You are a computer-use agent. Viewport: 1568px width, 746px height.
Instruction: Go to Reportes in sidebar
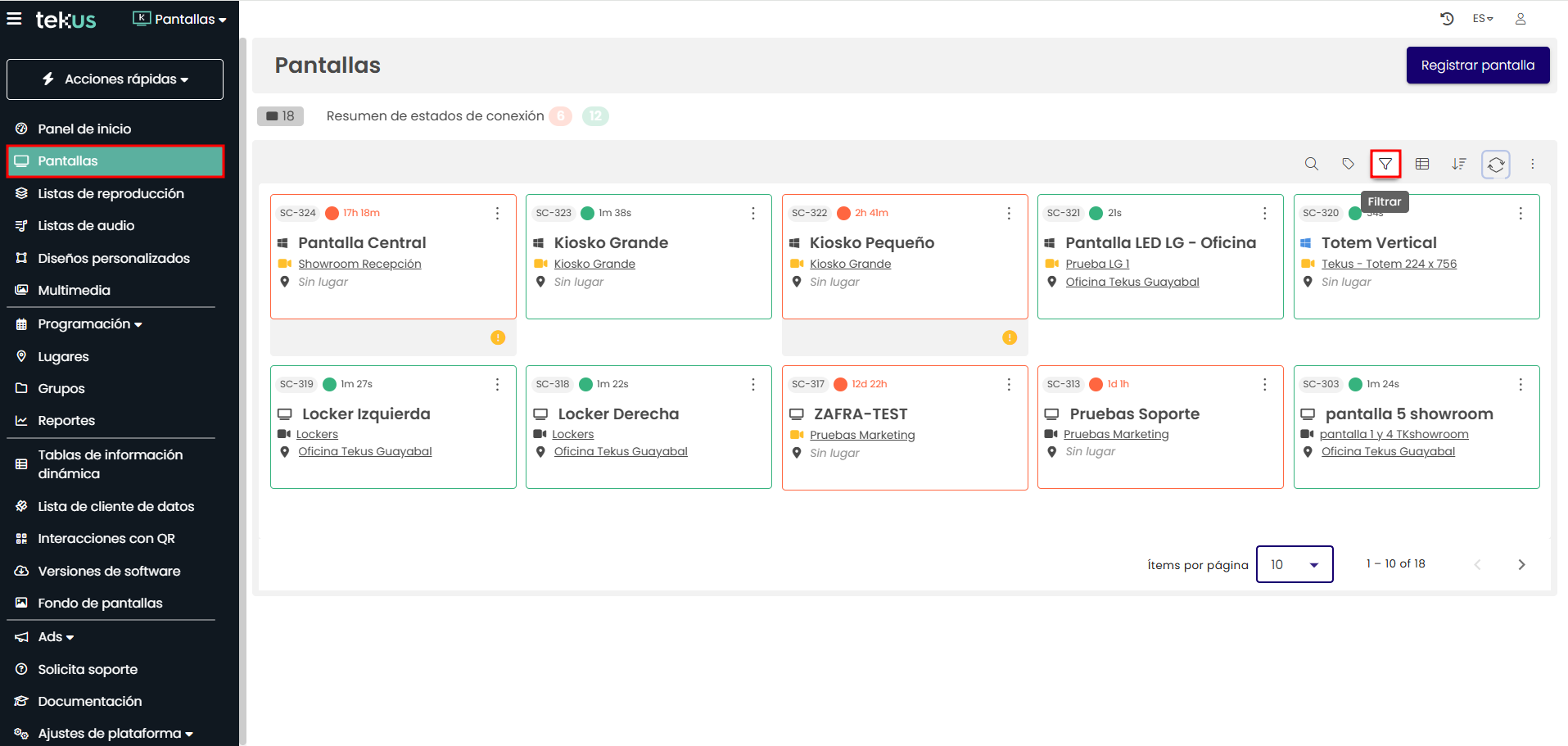66,420
